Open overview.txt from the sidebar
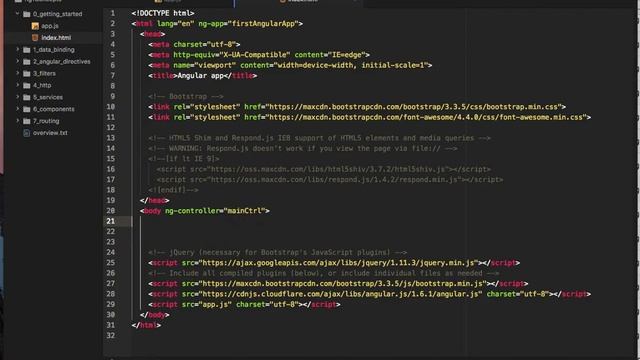Image resolution: width=640 pixels, height=360 pixels. click(50, 133)
